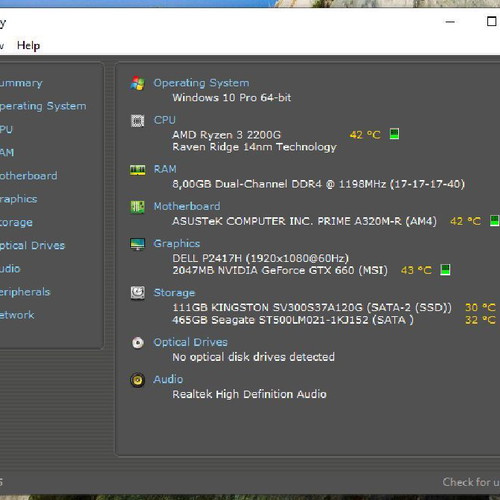500x500 pixels.
Task: Select Summary in the sidebar
Action: [x=21, y=83]
